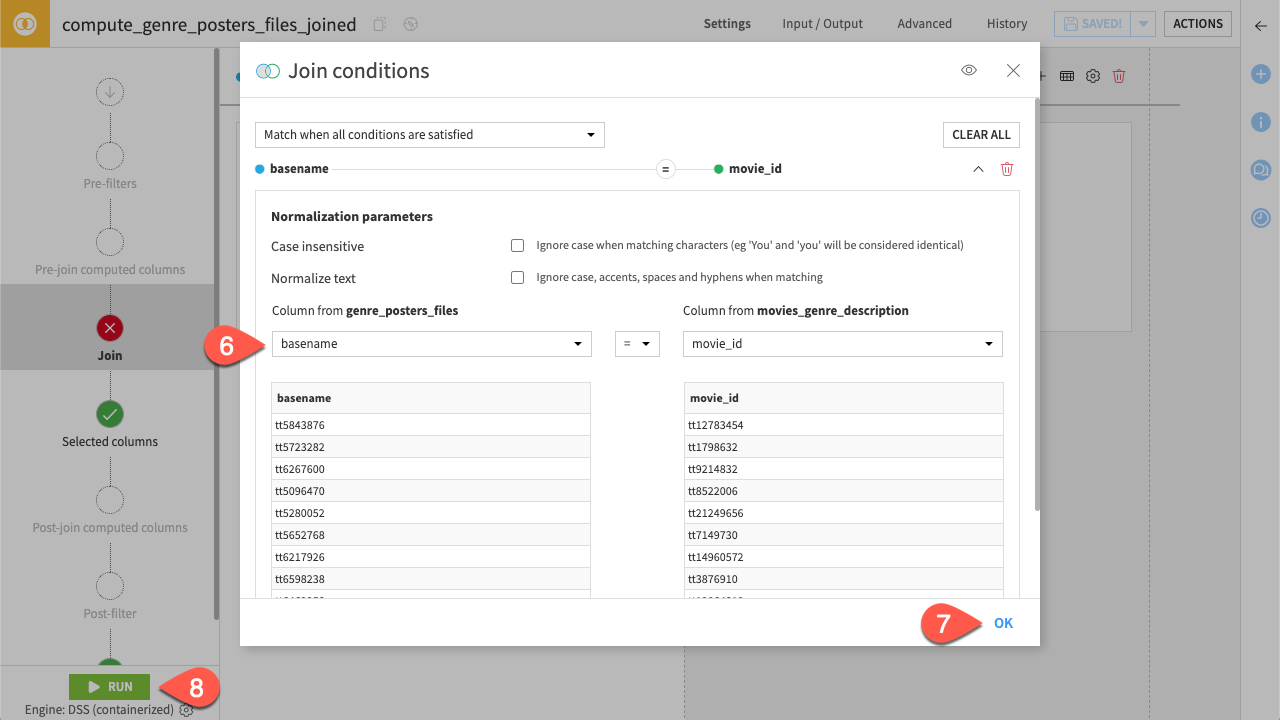Click the eye preview icon in dialog header
Screen dimensions: 1280x720
coord(968,70)
